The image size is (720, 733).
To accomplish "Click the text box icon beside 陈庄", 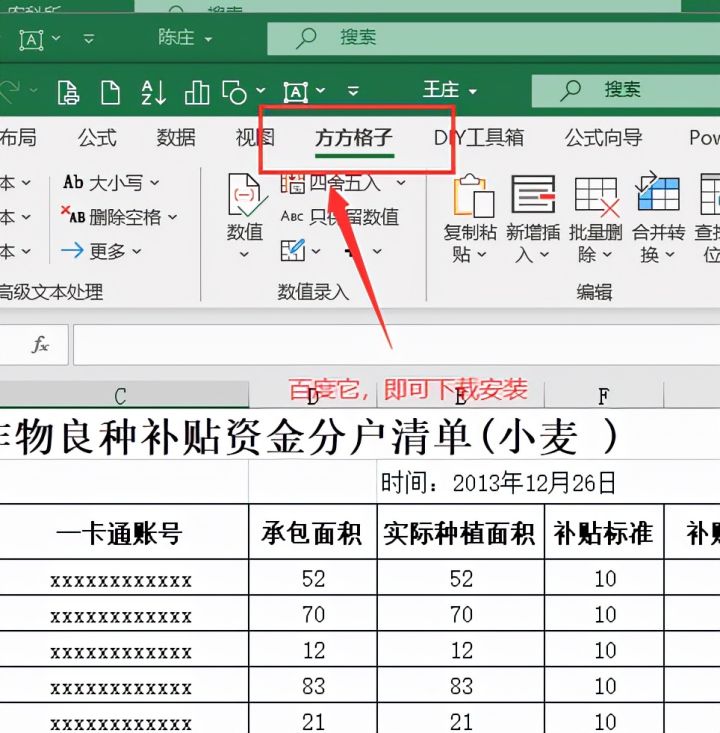I will [31, 40].
